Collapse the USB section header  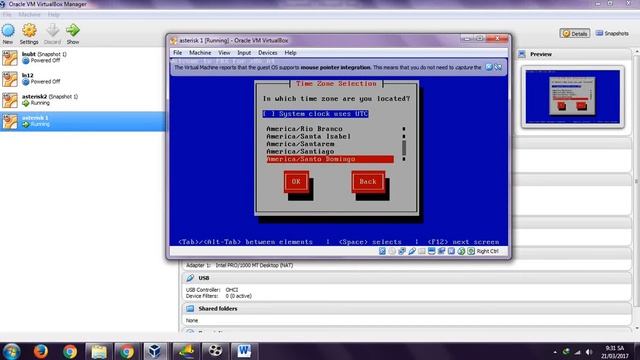[x=407, y=278]
